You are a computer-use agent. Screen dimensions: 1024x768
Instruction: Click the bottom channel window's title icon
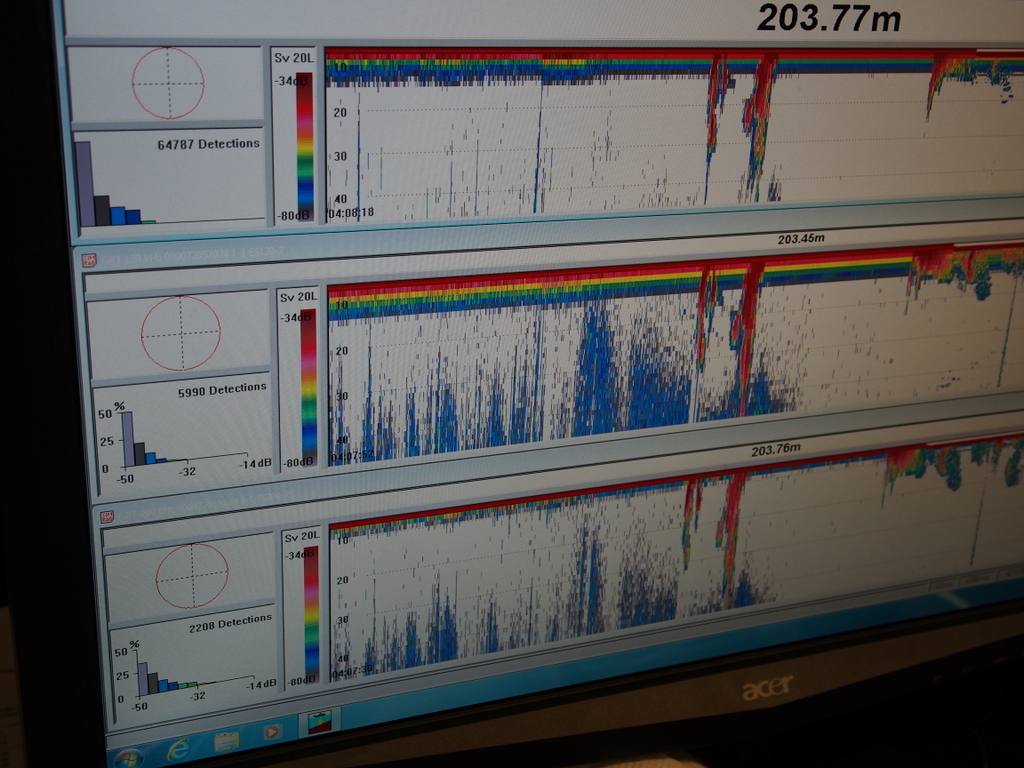(x=105, y=516)
